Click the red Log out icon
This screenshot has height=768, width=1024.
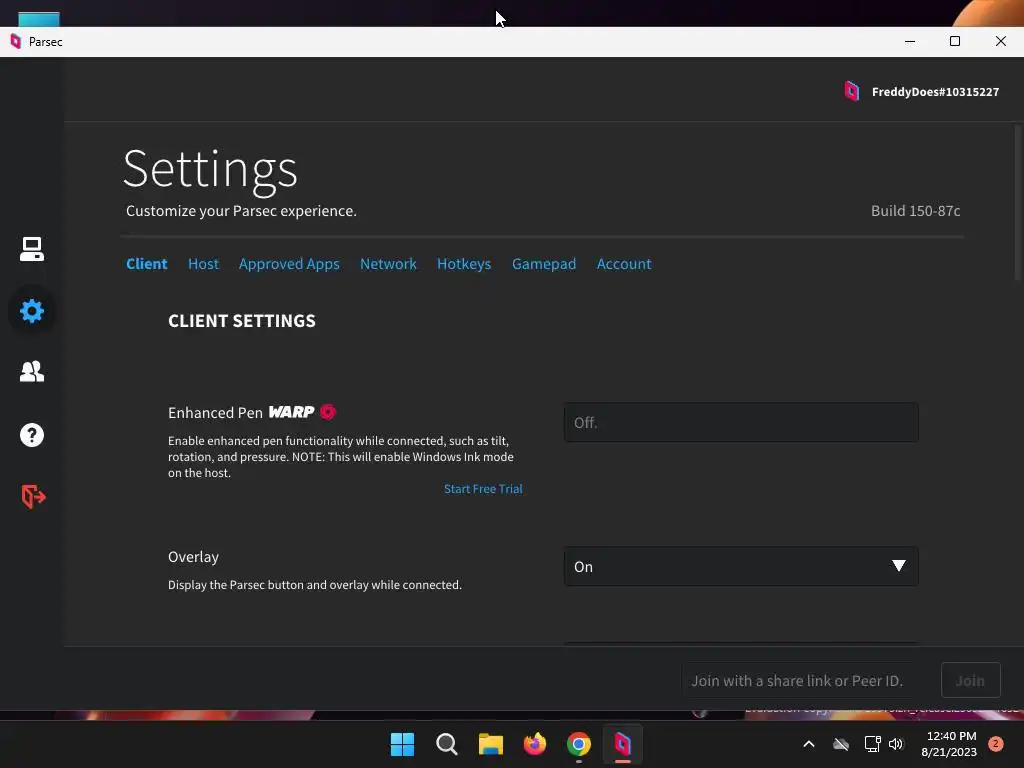[33, 496]
